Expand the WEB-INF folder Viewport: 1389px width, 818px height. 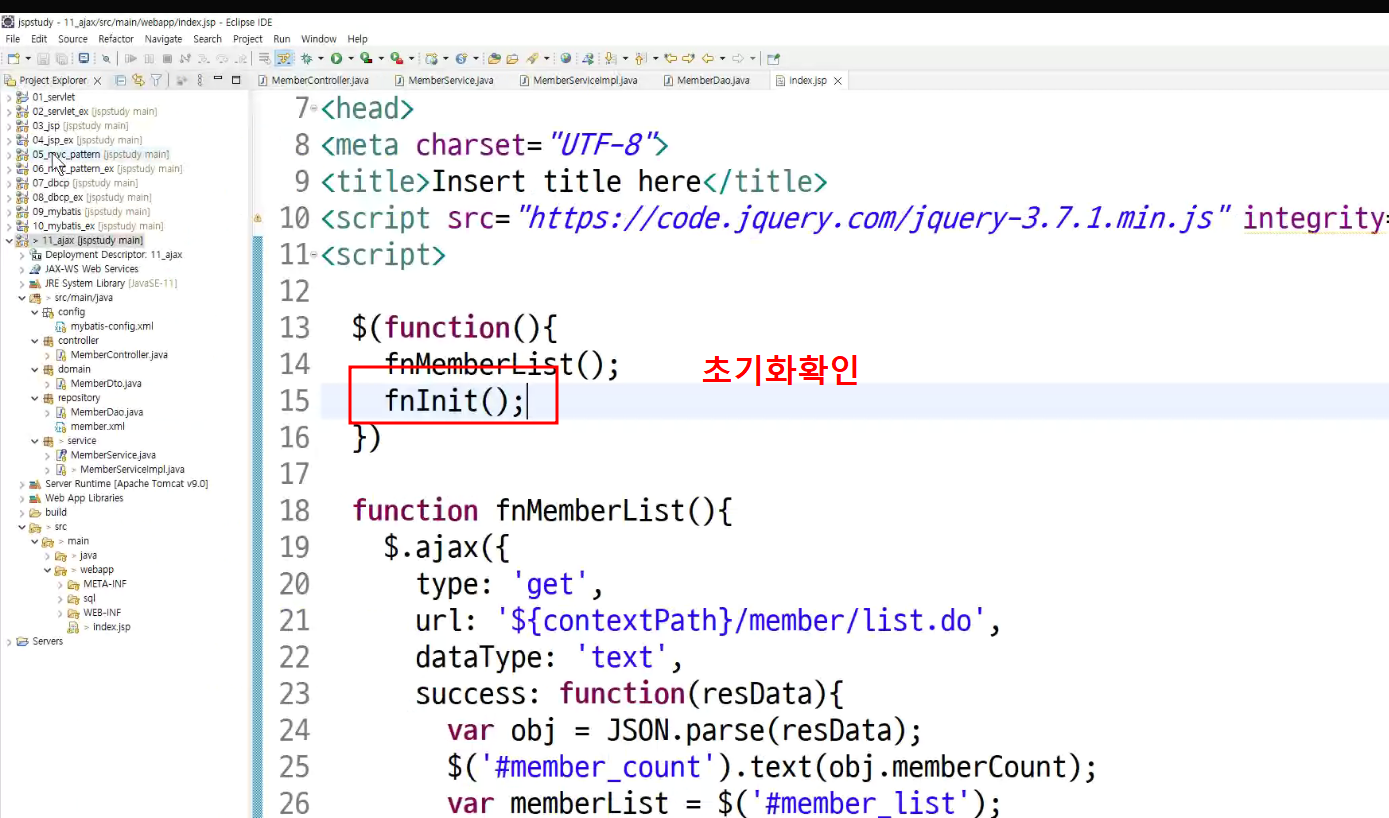tap(60, 613)
